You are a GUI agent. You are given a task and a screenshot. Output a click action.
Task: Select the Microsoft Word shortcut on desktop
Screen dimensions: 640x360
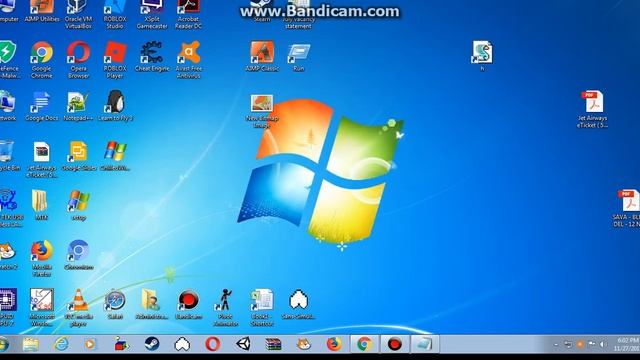pos(42,308)
